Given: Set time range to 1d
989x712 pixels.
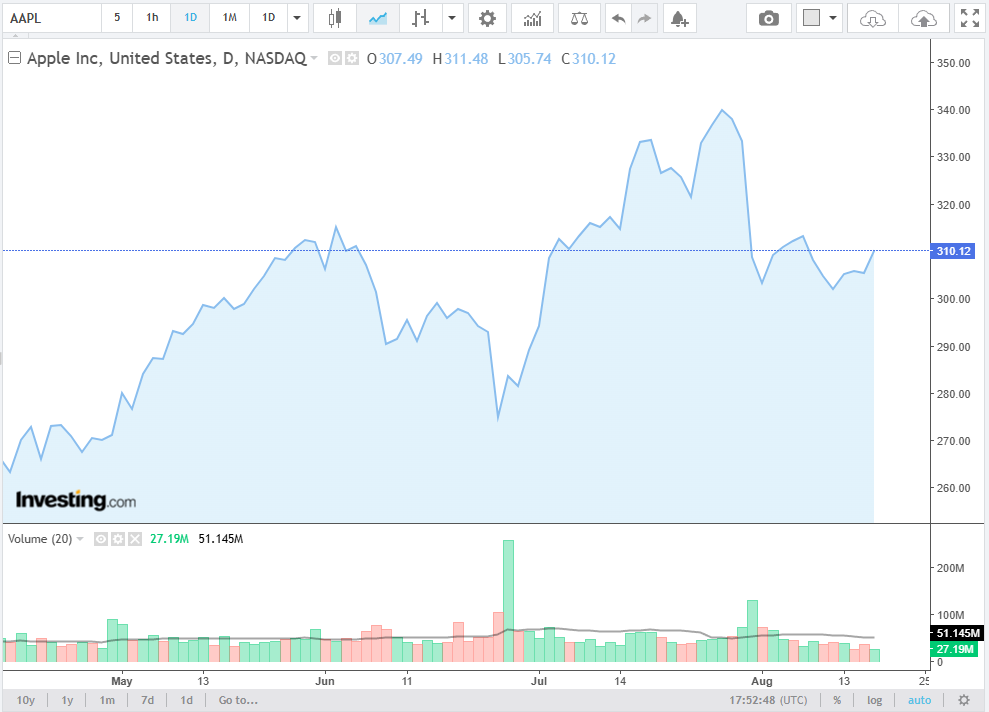Looking at the screenshot, I should [x=187, y=700].
